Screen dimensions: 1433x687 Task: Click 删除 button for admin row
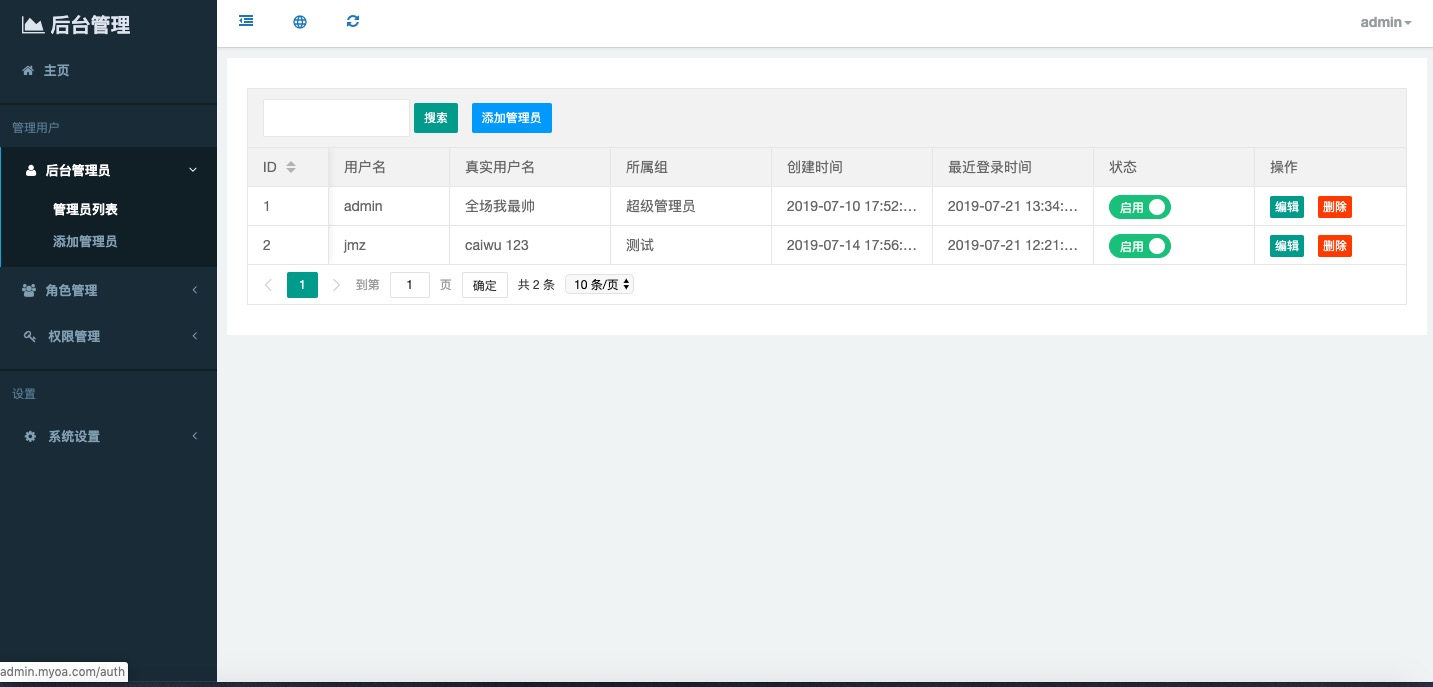pyautogui.click(x=1335, y=207)
